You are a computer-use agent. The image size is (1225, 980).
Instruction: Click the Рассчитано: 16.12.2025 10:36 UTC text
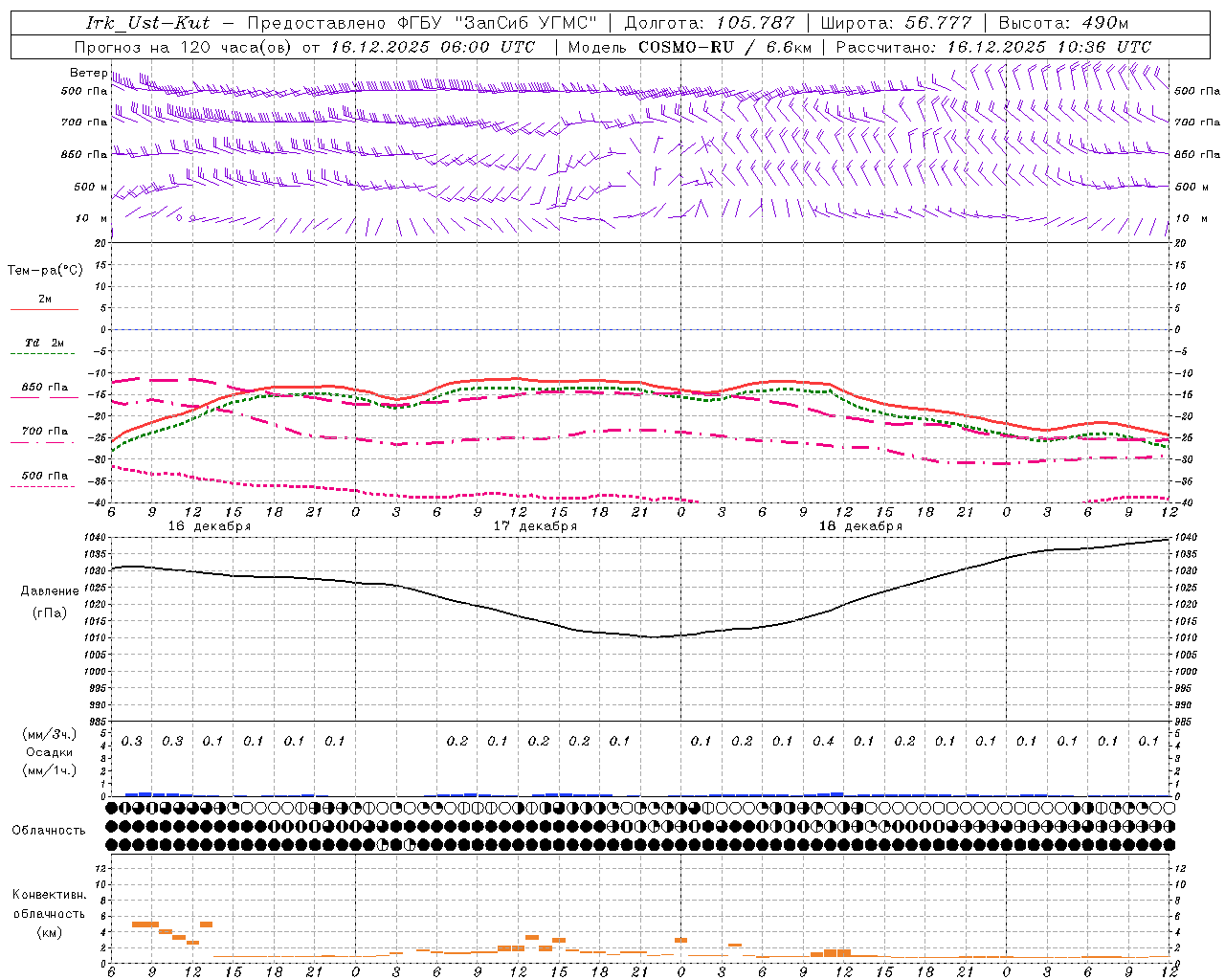(993, 46)
